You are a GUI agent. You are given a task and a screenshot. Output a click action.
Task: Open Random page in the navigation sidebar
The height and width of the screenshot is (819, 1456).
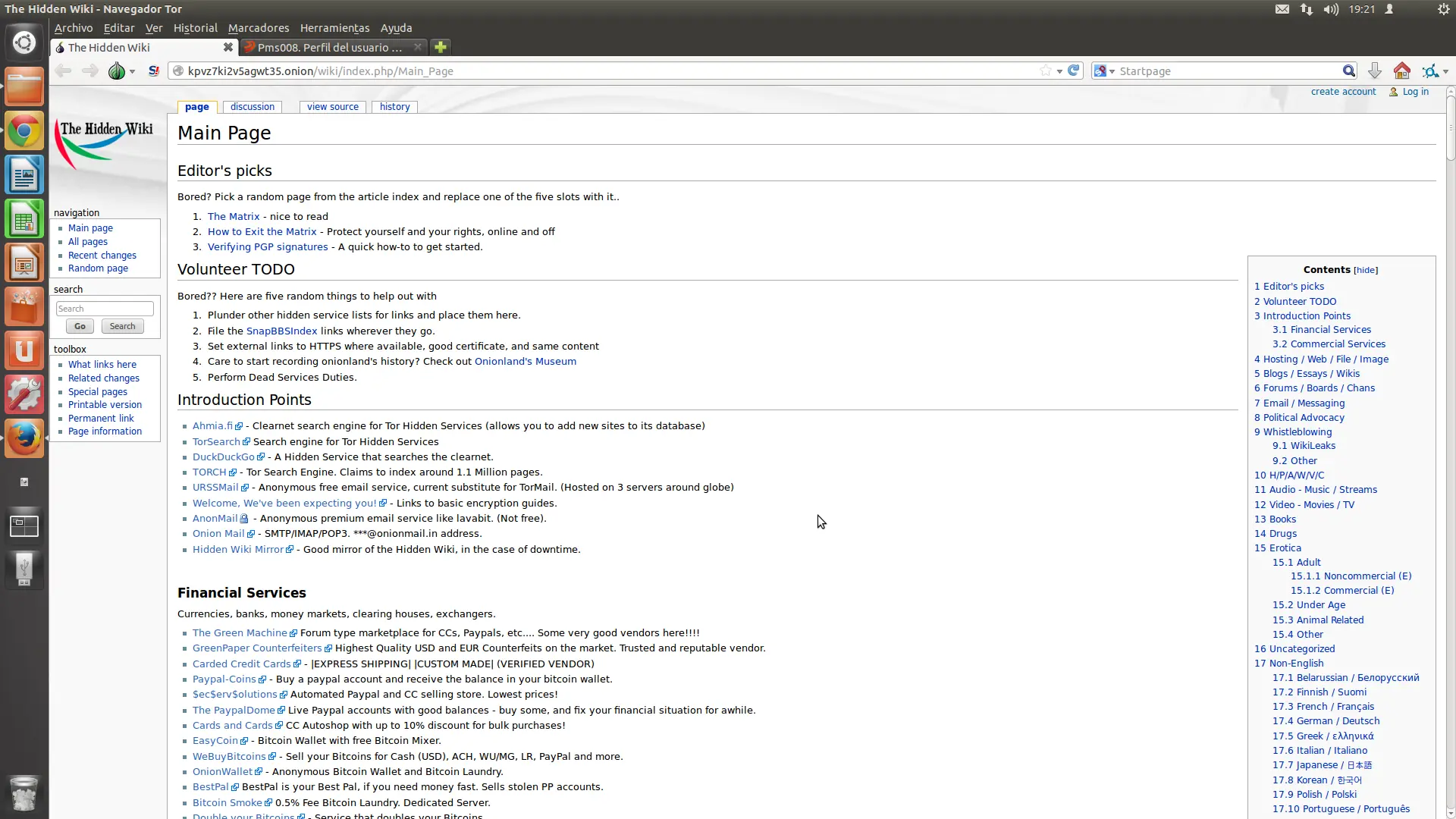click(98, 268)
